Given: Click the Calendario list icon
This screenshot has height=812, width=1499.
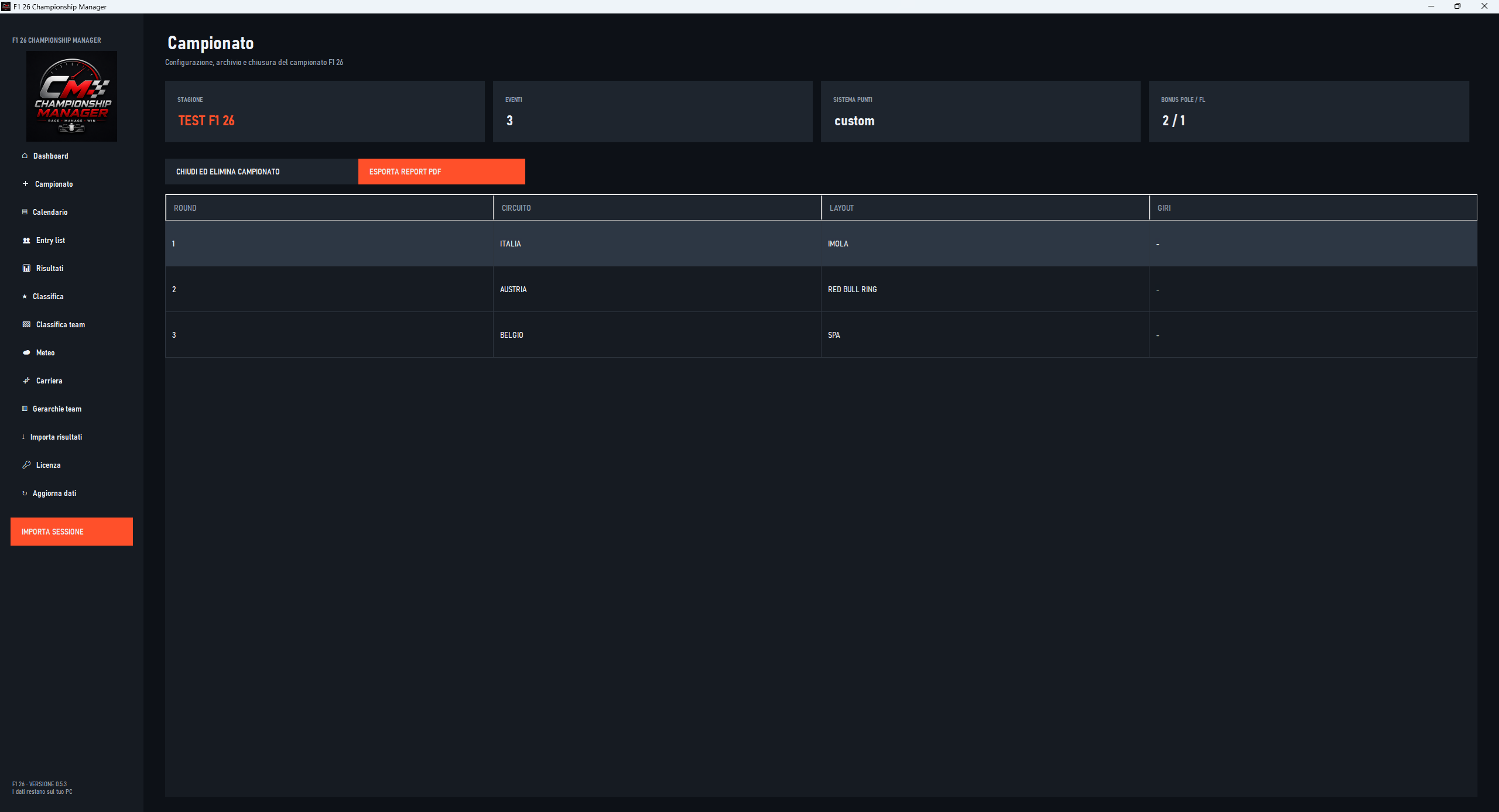Looking at the screenshot, I should 25,212.
